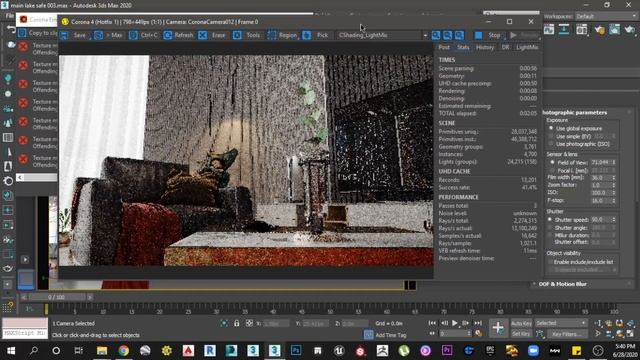Open the Key Filters dialog

tap(567, 334)
